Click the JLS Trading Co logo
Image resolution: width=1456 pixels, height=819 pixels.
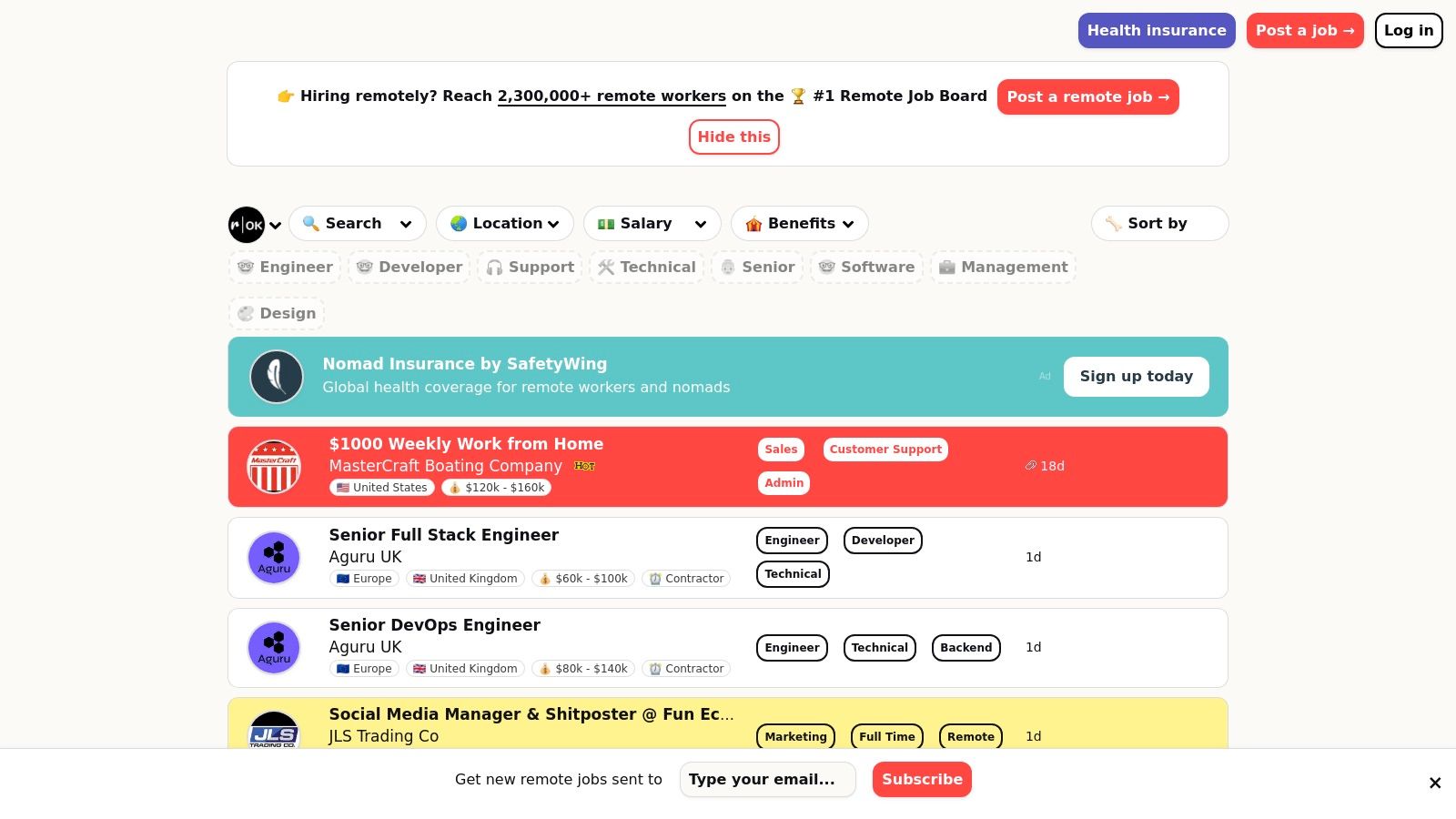click(274, 732)
